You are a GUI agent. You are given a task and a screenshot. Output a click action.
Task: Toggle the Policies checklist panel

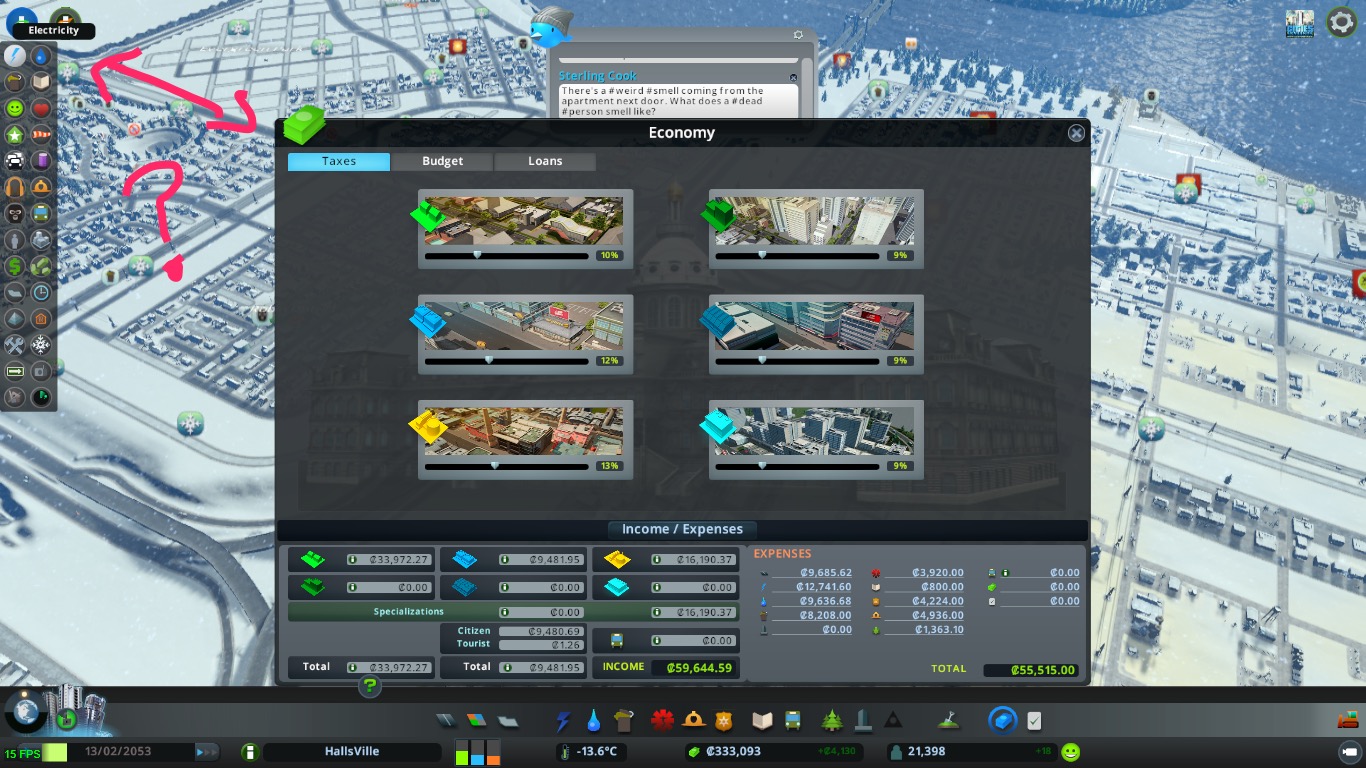1035,720
